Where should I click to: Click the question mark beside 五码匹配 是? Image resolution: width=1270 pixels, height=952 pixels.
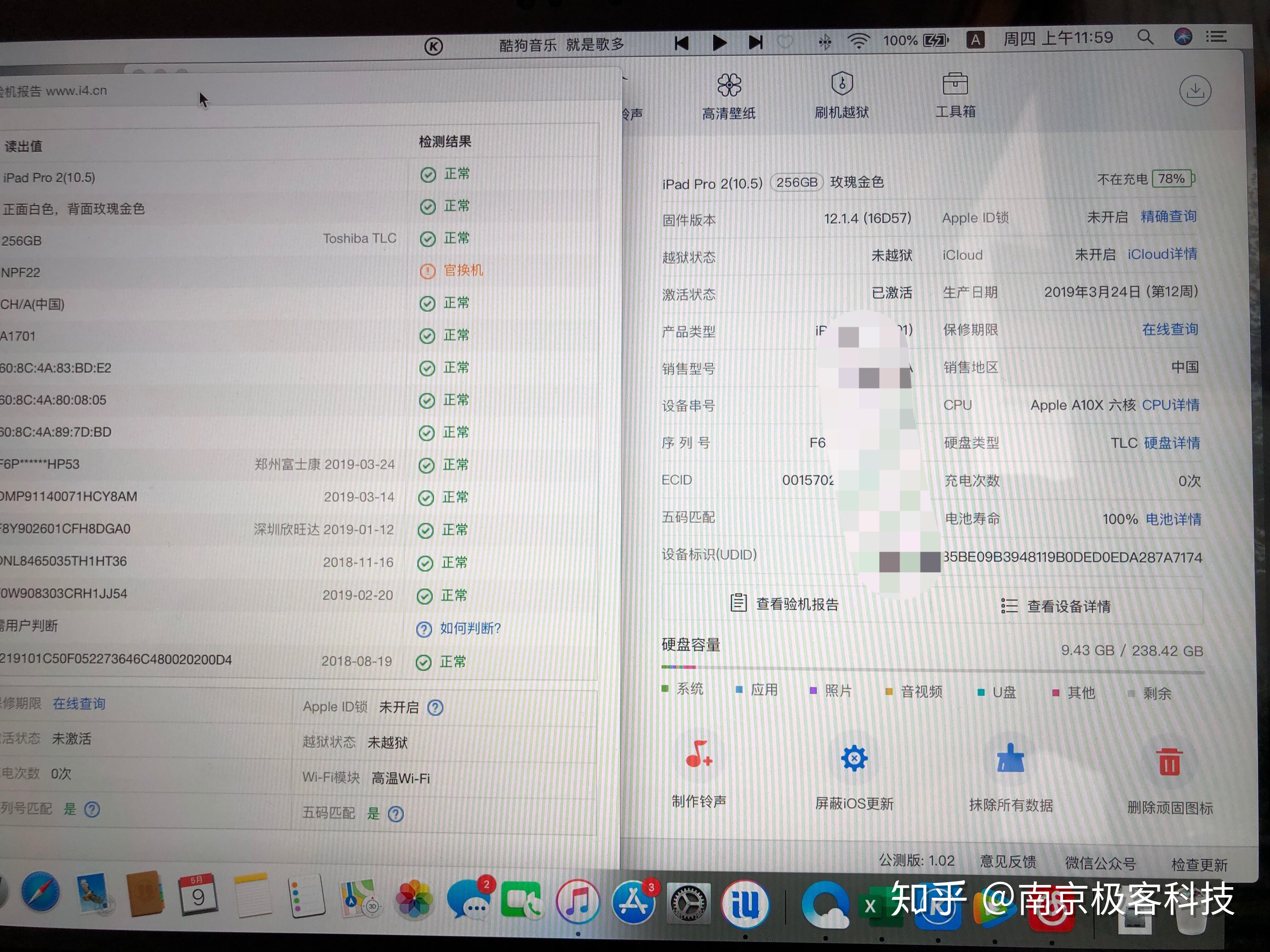coord(396,814)
